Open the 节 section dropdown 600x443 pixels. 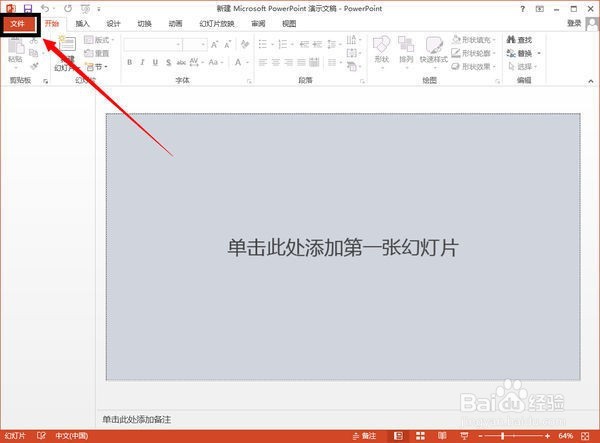coord(96,67)
